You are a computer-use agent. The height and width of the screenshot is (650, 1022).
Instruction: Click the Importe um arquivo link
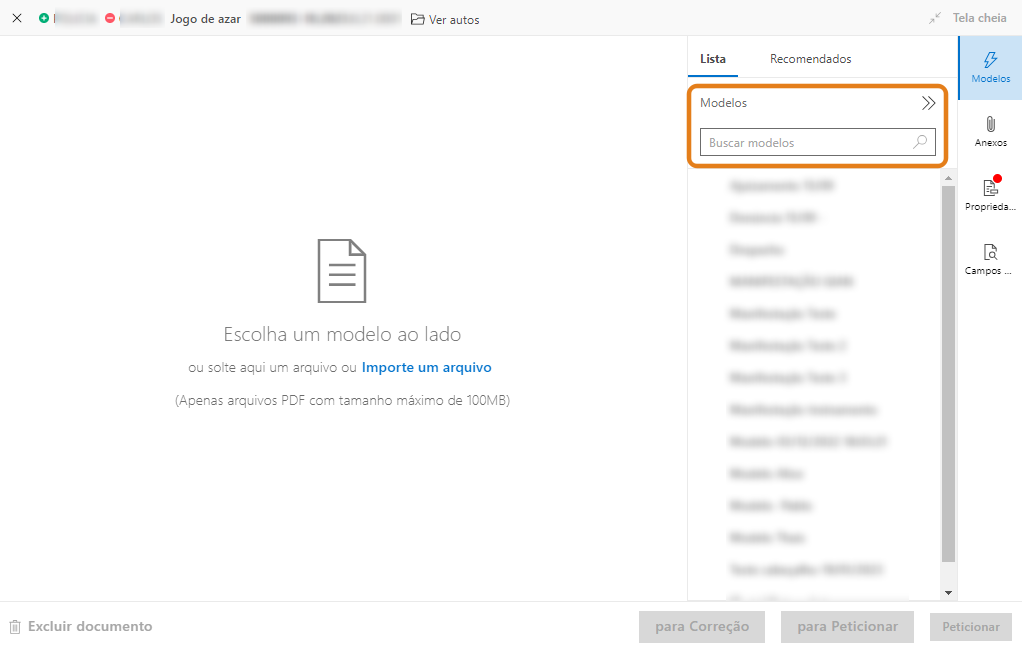pos(426,367)
